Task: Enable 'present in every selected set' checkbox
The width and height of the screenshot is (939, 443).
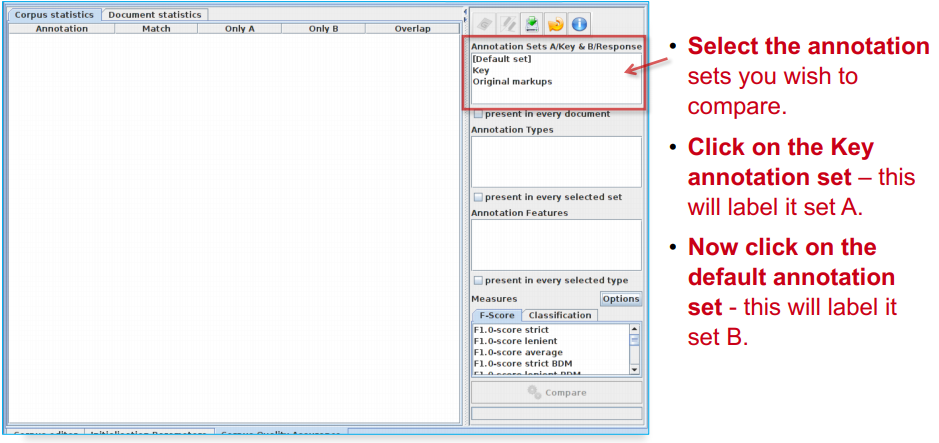Action: [478, 197]
